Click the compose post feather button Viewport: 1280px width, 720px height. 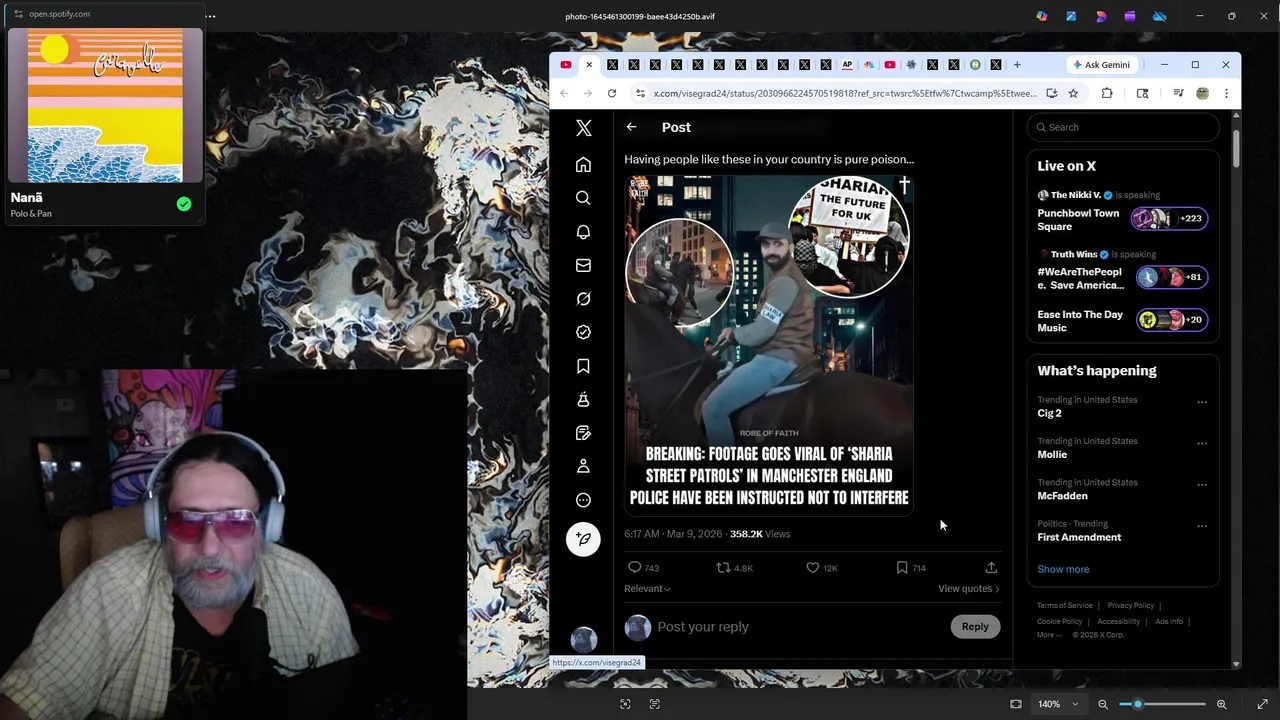[583, 539]
